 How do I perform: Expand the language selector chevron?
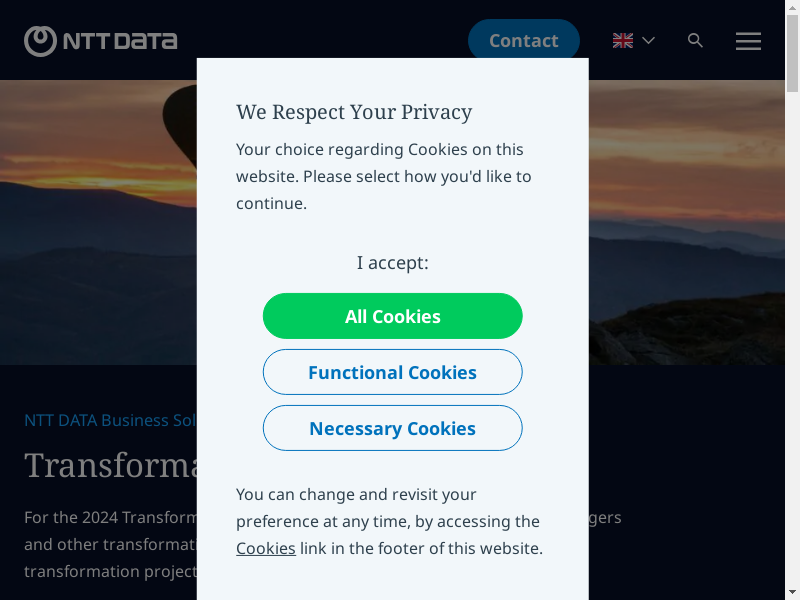[648, 41]
